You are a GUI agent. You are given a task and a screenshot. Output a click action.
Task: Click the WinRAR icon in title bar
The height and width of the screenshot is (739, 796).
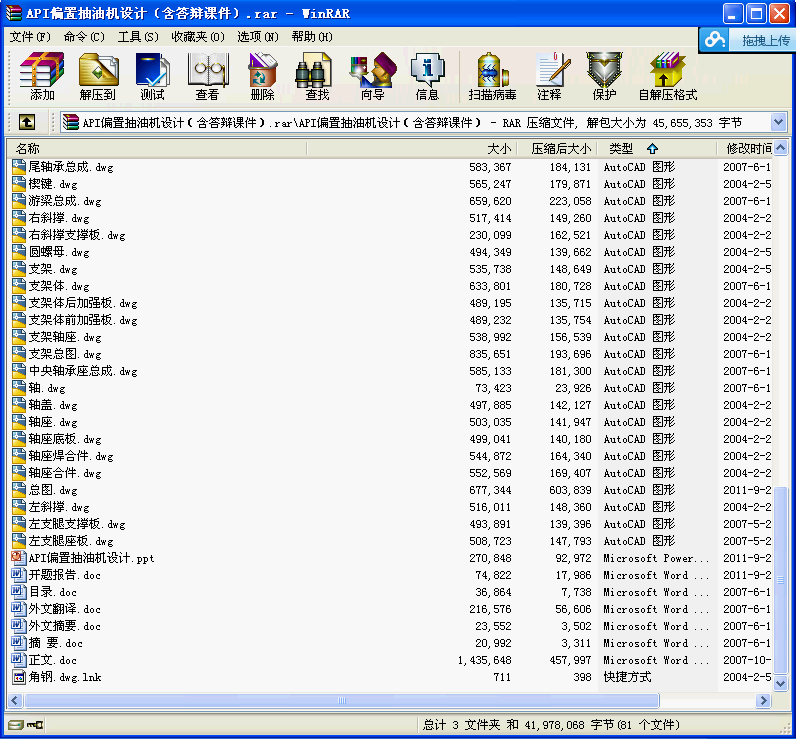[14, 13]
